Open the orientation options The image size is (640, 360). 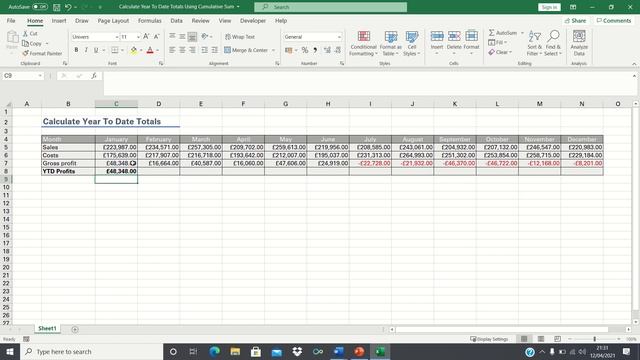coord(207,36)
